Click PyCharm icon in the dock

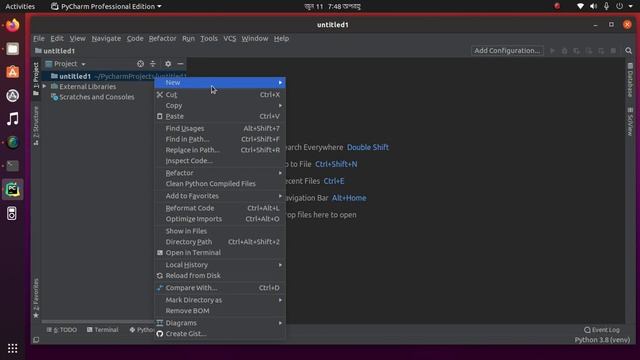(13, 189)
